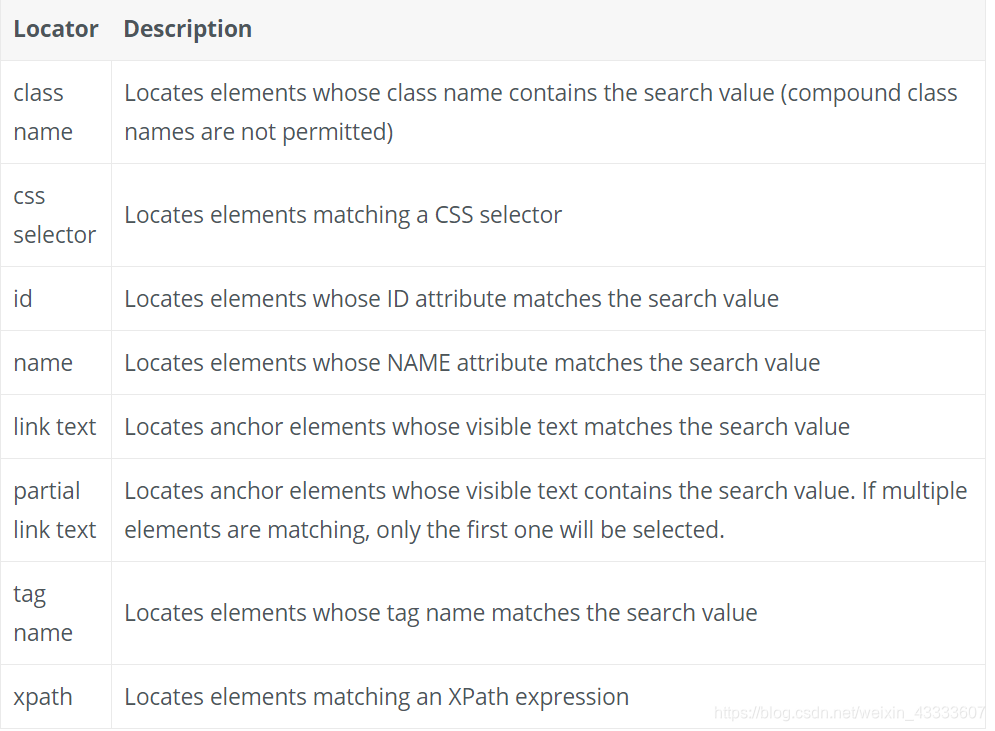Select the link text locator cell
The image size is (995, 731).
point(55,426)
